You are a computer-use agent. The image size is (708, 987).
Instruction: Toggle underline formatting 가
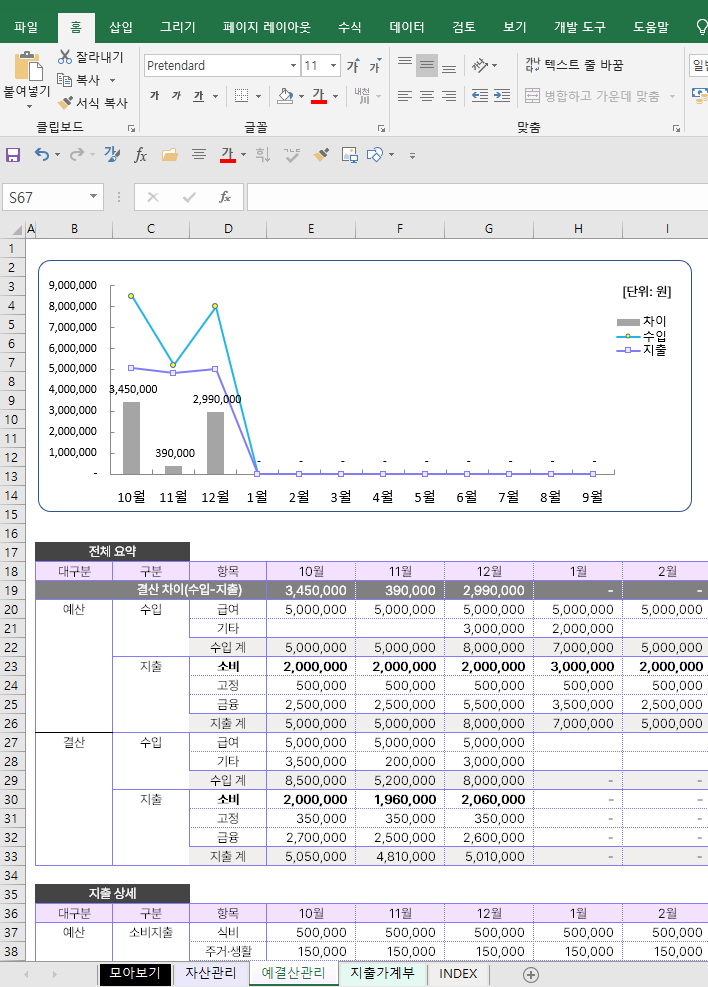pos(198,96)
